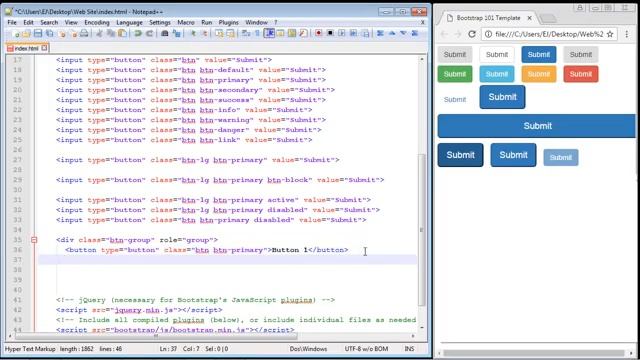Toggle synchronized vertical scrolling icon
Image resolution: width=640 pixels, height=360 pixels.
(x=219, y=33)
